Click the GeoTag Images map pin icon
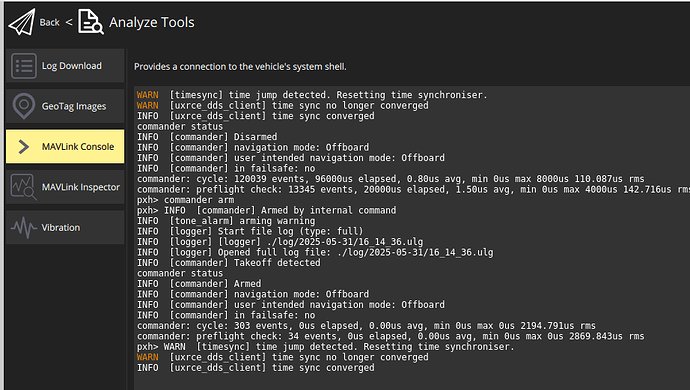The image size is (690, 390). point(24,106)
